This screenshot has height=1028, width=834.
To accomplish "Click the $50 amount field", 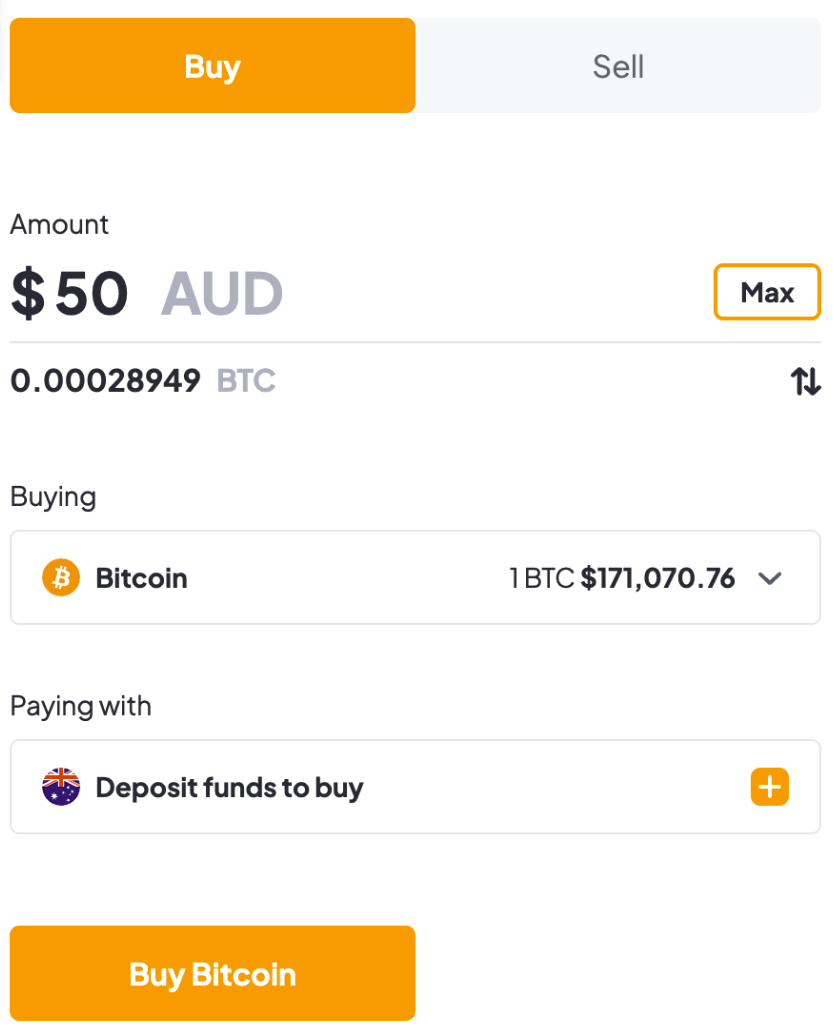I will (69, 292).
